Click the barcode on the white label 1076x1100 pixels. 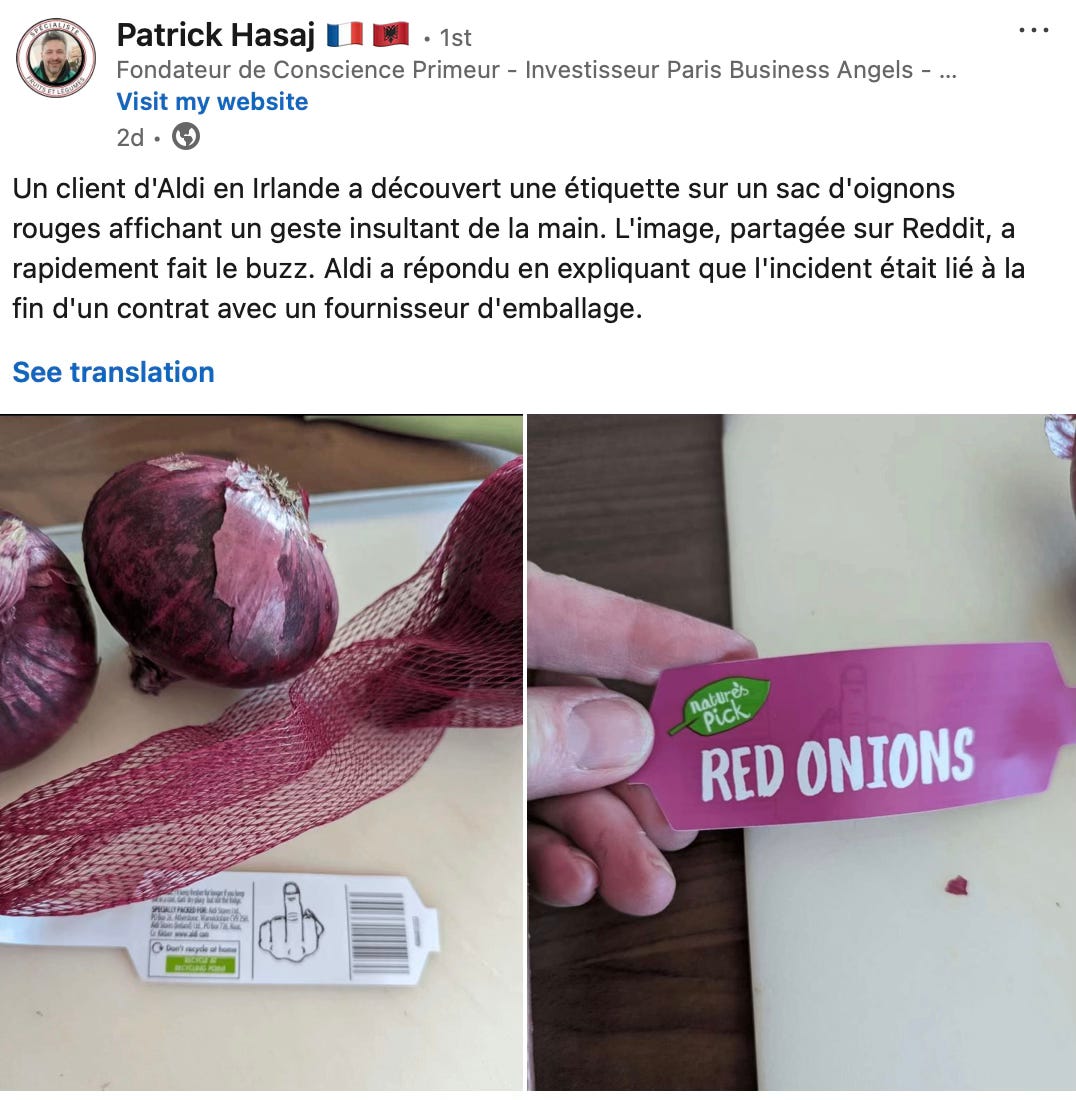pyautogui.click(x=379, y=932)
